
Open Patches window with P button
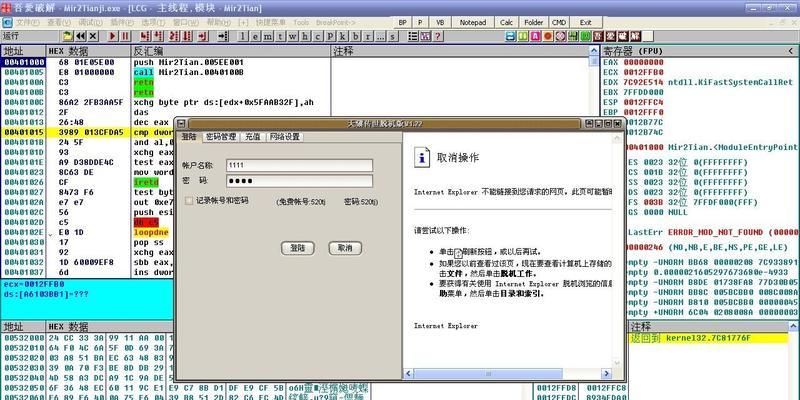pos(330,36)
